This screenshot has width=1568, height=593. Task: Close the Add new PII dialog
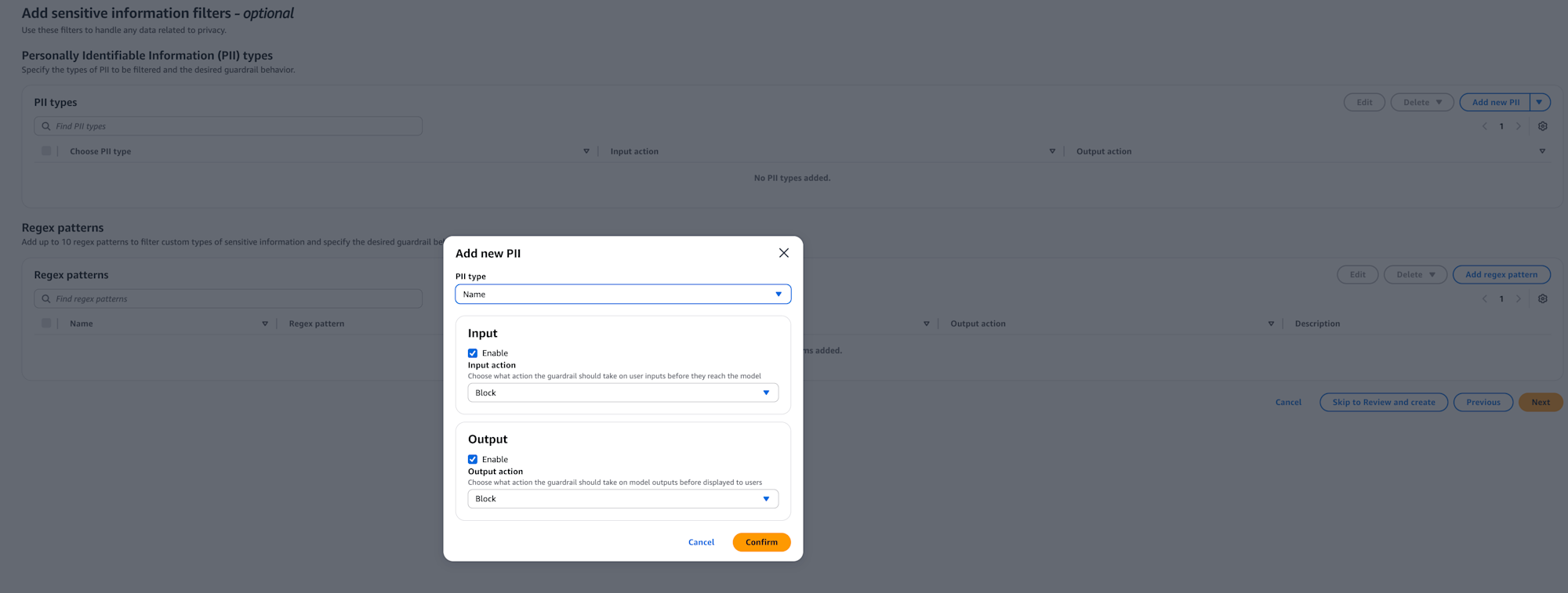783,253
